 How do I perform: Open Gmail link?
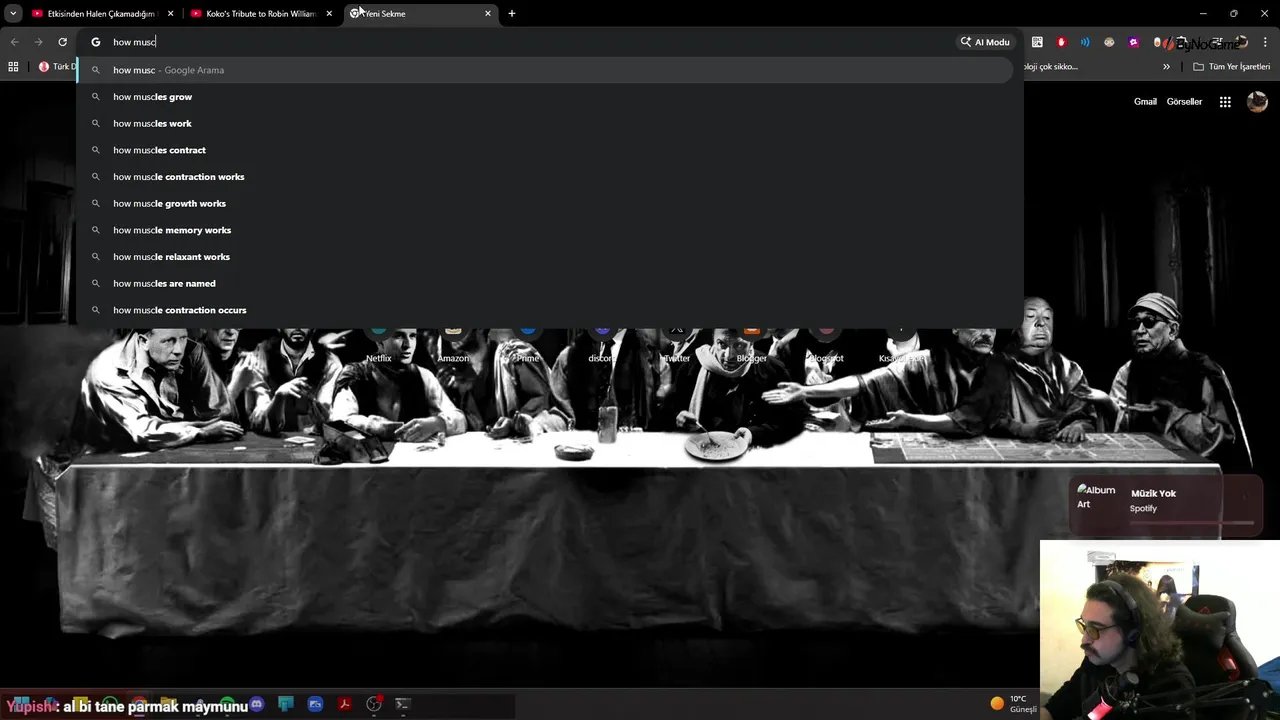tap(1145, 102)
